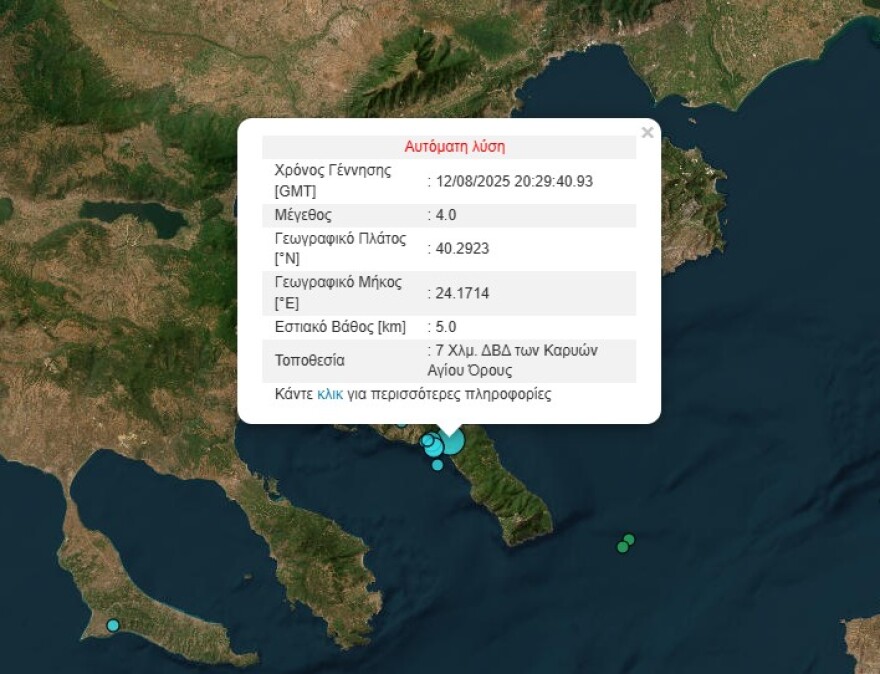Screen dimensions: 880x674
Task: Click the Μέγεθος magnitude row value 4.0
Action: 446,215
